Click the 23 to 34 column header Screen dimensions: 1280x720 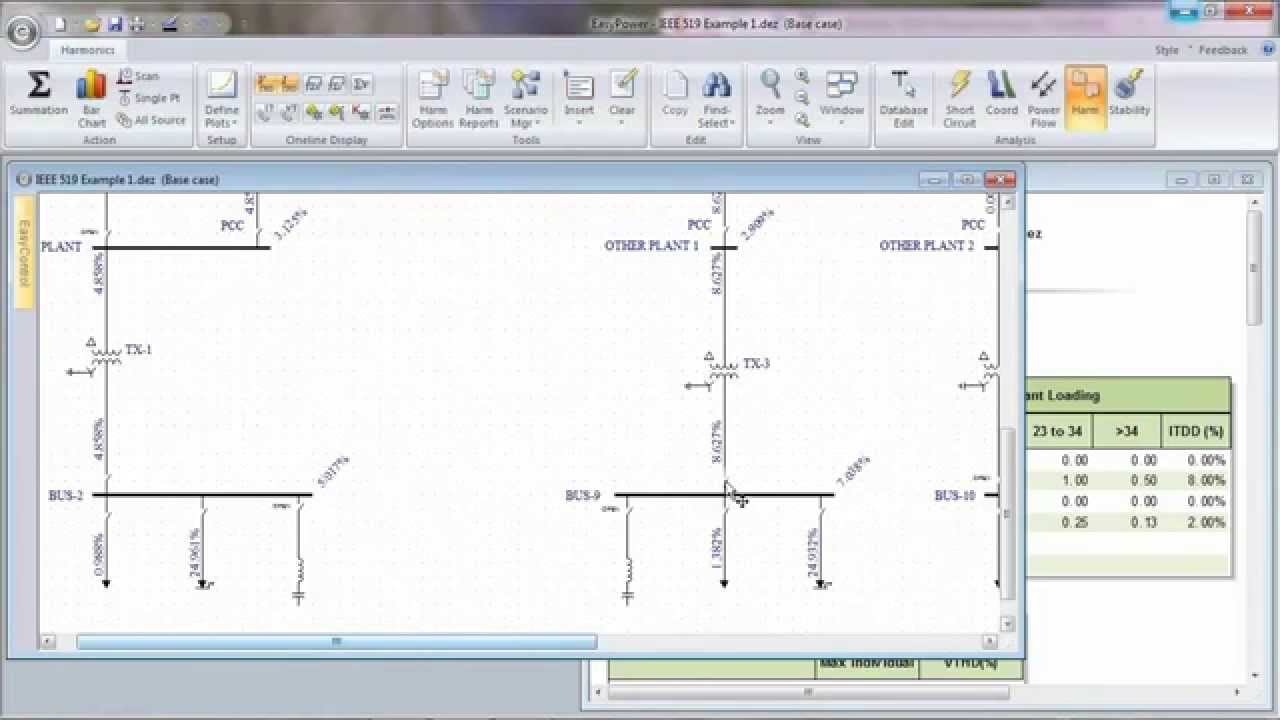tap(1057, 431)
